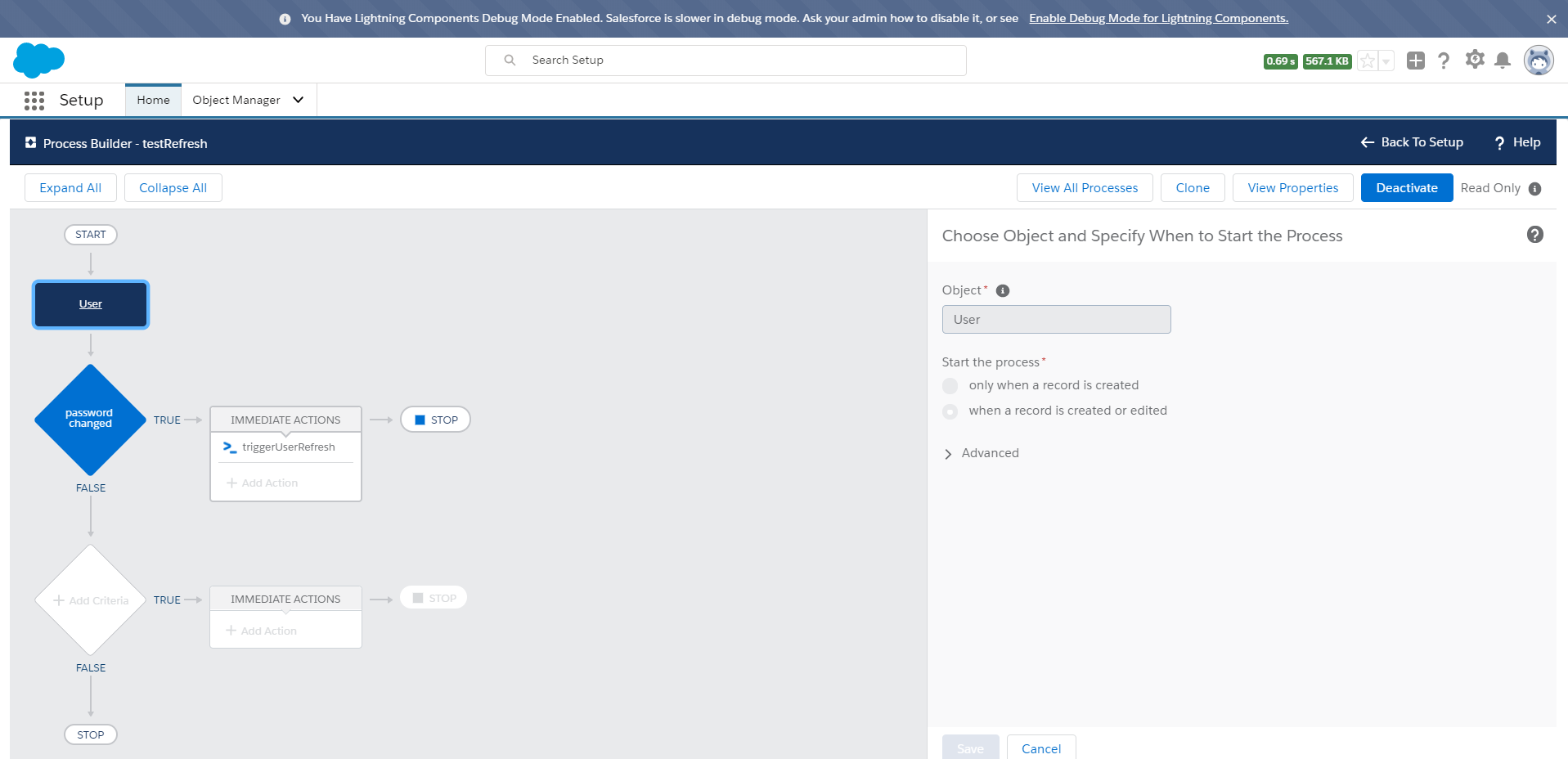Open View All Processes
Viewport: 1568px width, 759px height.
point(1085,187)
